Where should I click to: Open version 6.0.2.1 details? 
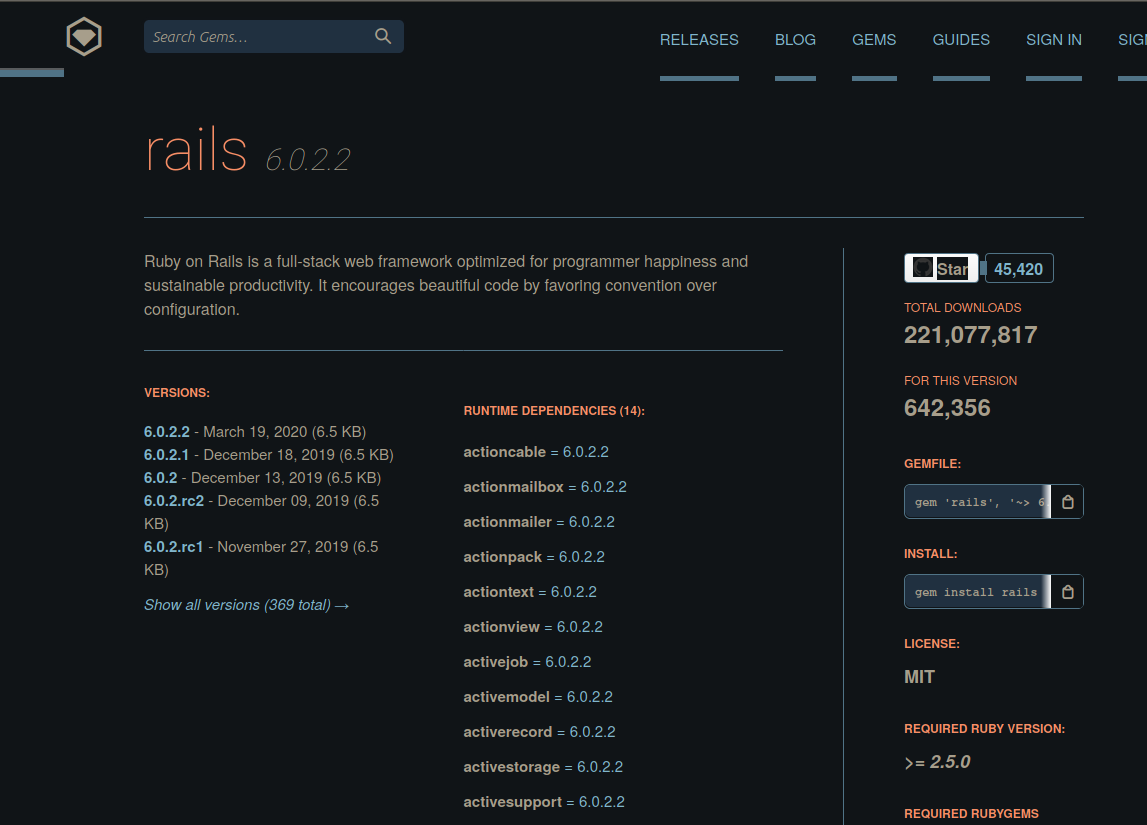pos(166,454)
